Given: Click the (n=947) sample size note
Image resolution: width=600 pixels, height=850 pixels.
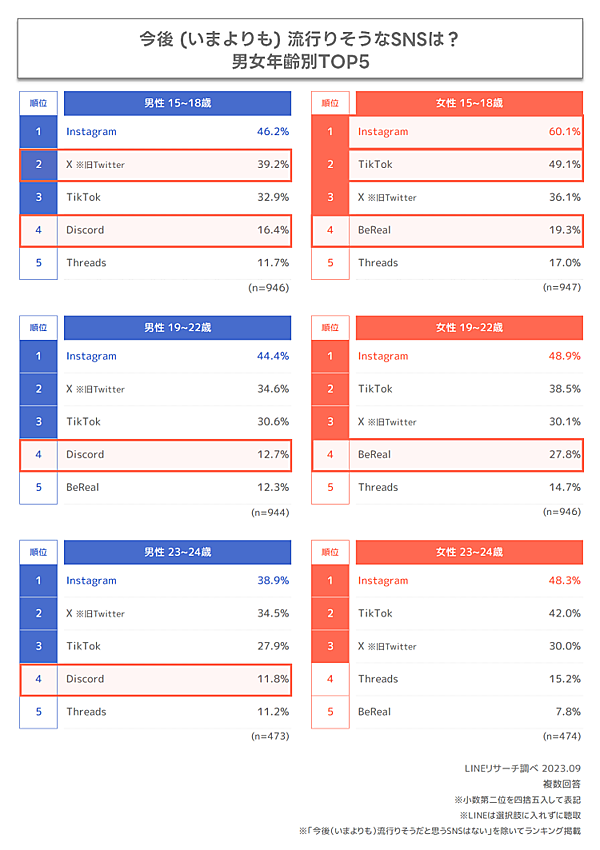Looking at the screenshot, I should (562, 287).
